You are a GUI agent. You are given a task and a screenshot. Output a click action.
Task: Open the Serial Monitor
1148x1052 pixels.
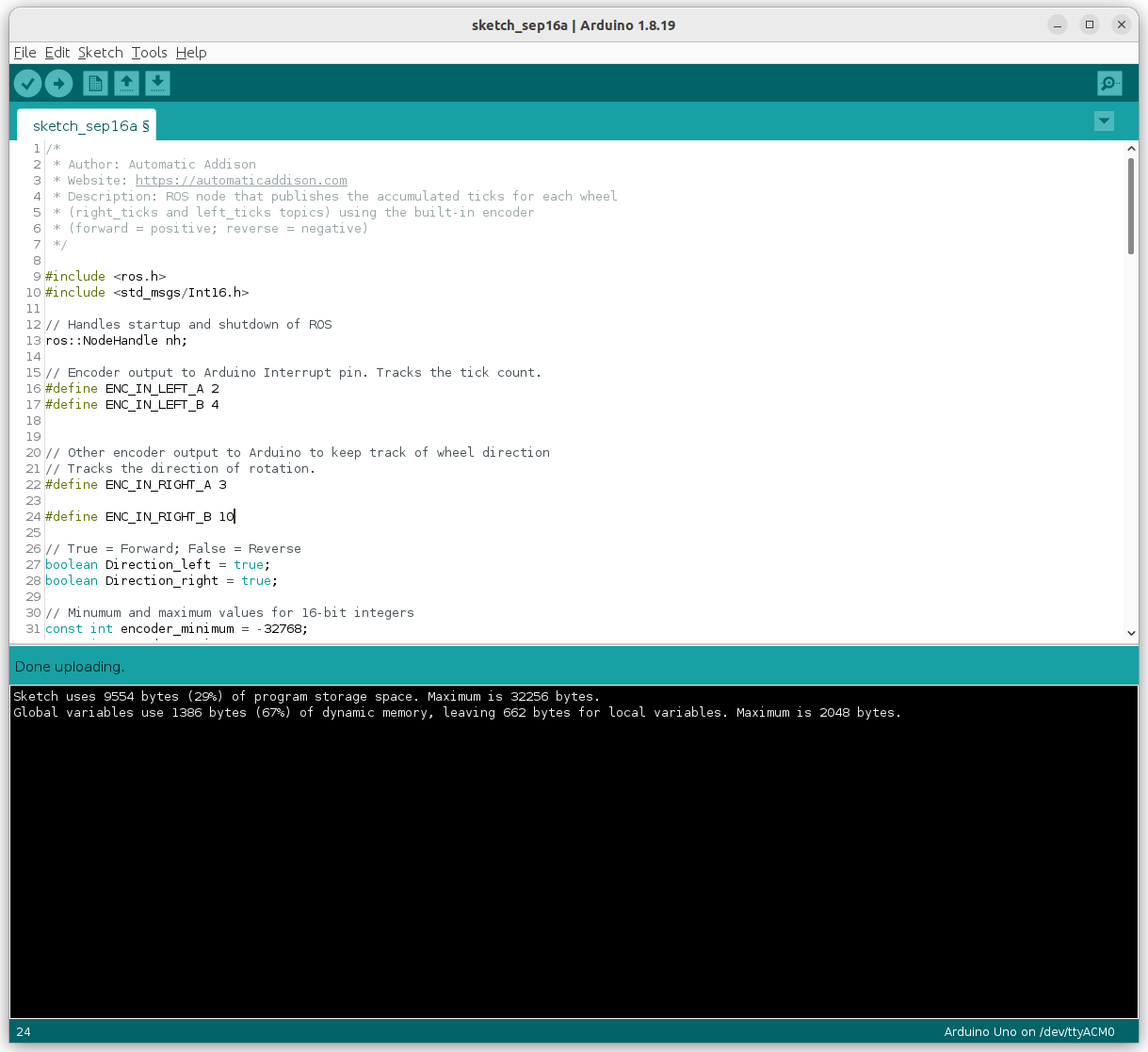coord(1110,84)
